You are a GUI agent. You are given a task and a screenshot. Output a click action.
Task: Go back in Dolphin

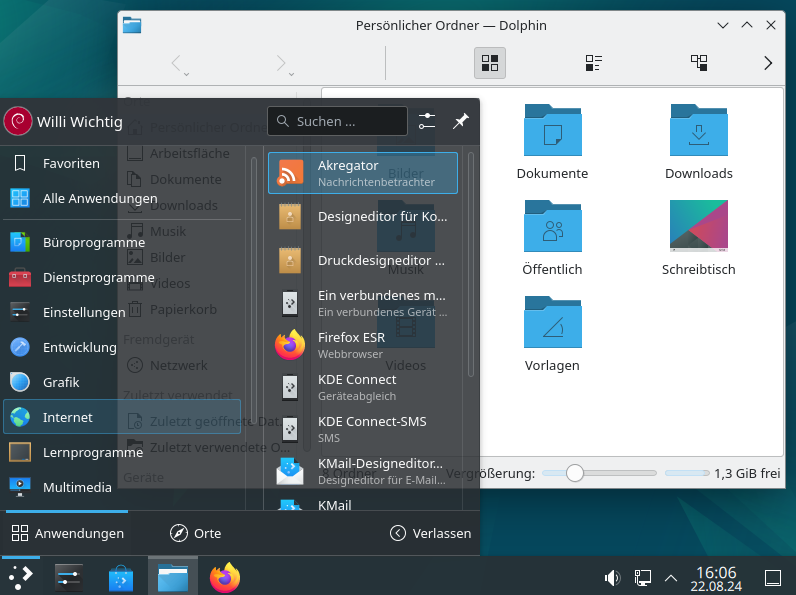pos(179,64)
